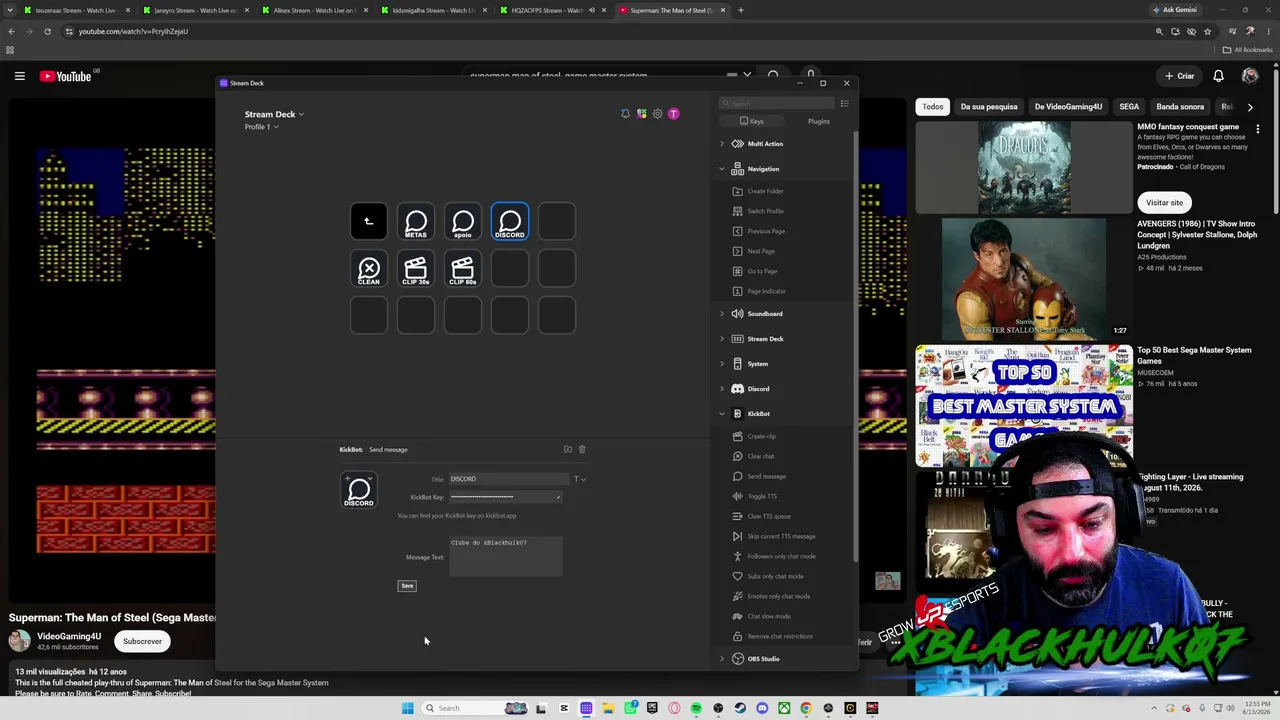
Task: Click the back arrow folder key
Action: coord(369,222)
